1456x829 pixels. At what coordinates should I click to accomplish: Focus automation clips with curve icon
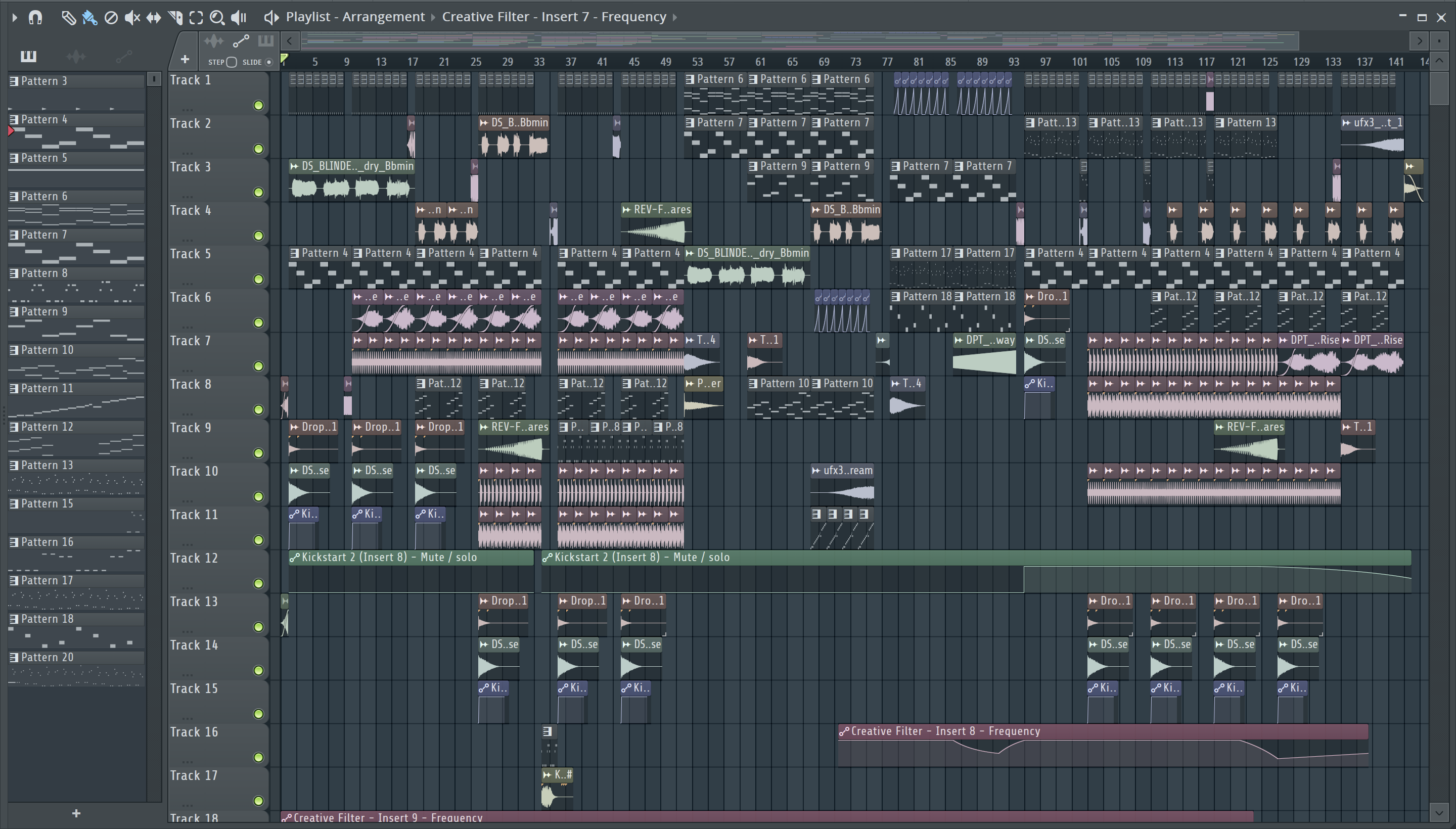241,41
